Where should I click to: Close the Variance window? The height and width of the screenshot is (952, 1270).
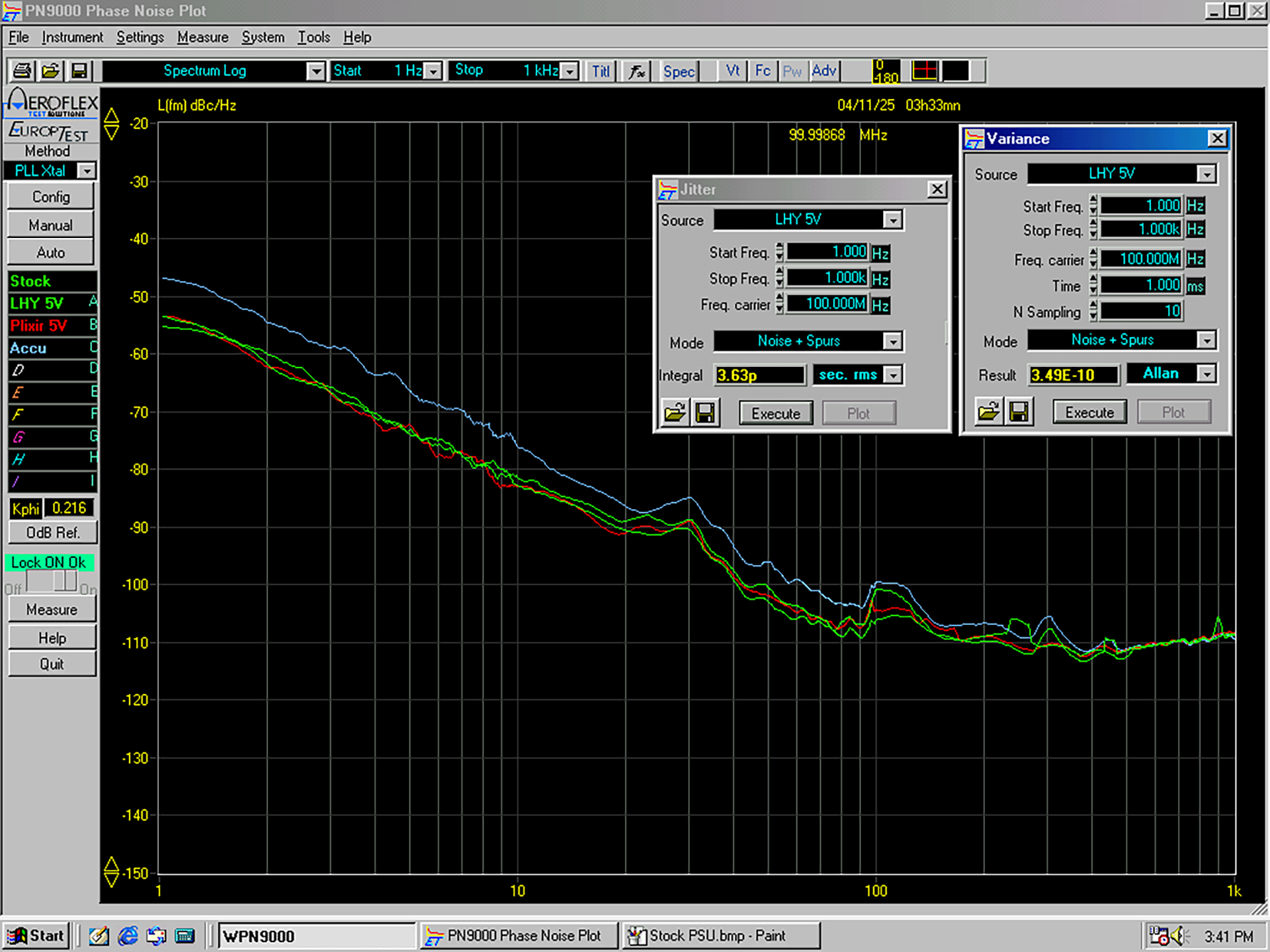point(1217,138)
